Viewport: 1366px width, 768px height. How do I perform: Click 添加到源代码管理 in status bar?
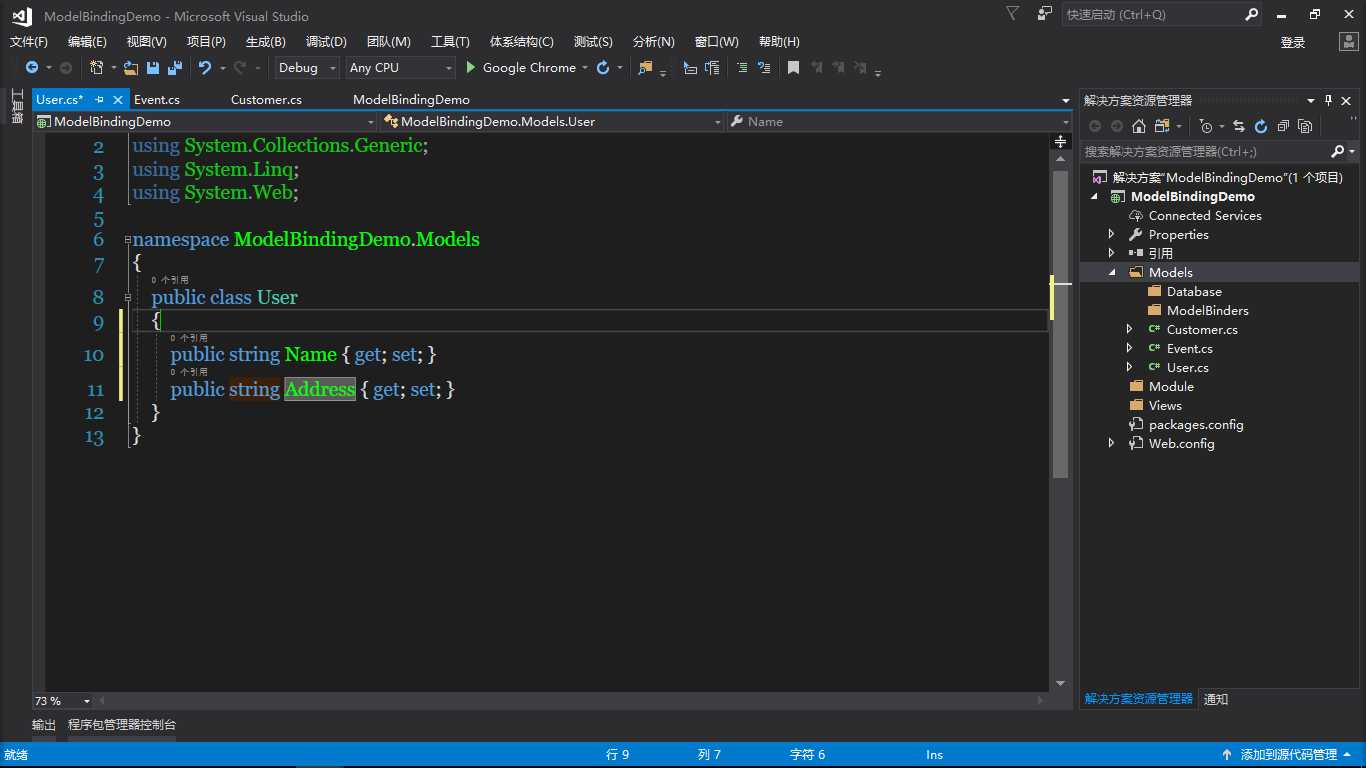[x=1288, y=755]
